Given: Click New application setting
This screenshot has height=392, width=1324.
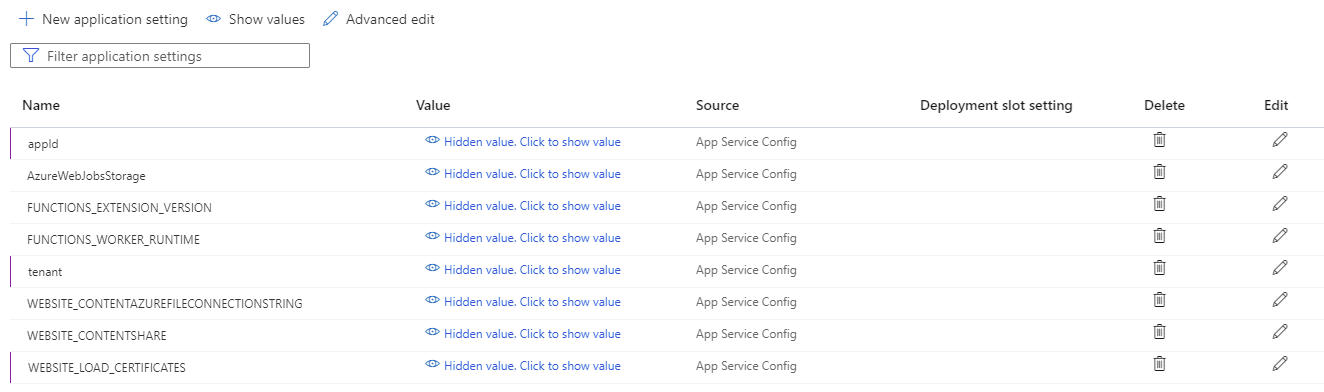Looking at the screenshot, I should tap(103, 19).
